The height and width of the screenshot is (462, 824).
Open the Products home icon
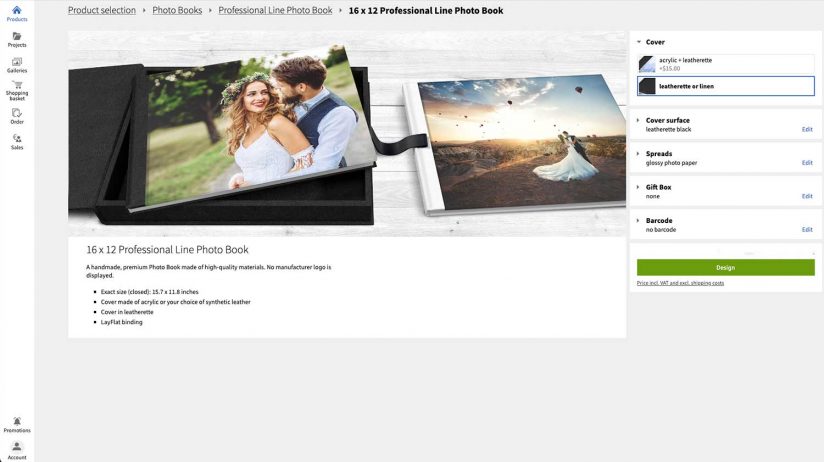[x=17, y=10]
